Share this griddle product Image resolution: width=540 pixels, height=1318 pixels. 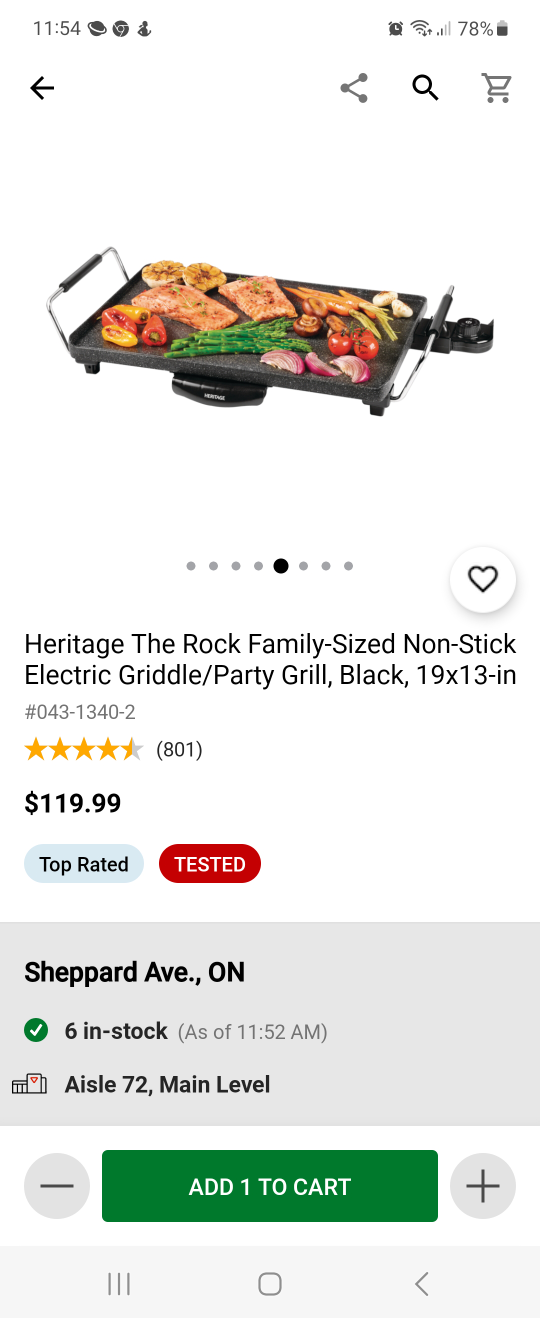click(354, 88)
